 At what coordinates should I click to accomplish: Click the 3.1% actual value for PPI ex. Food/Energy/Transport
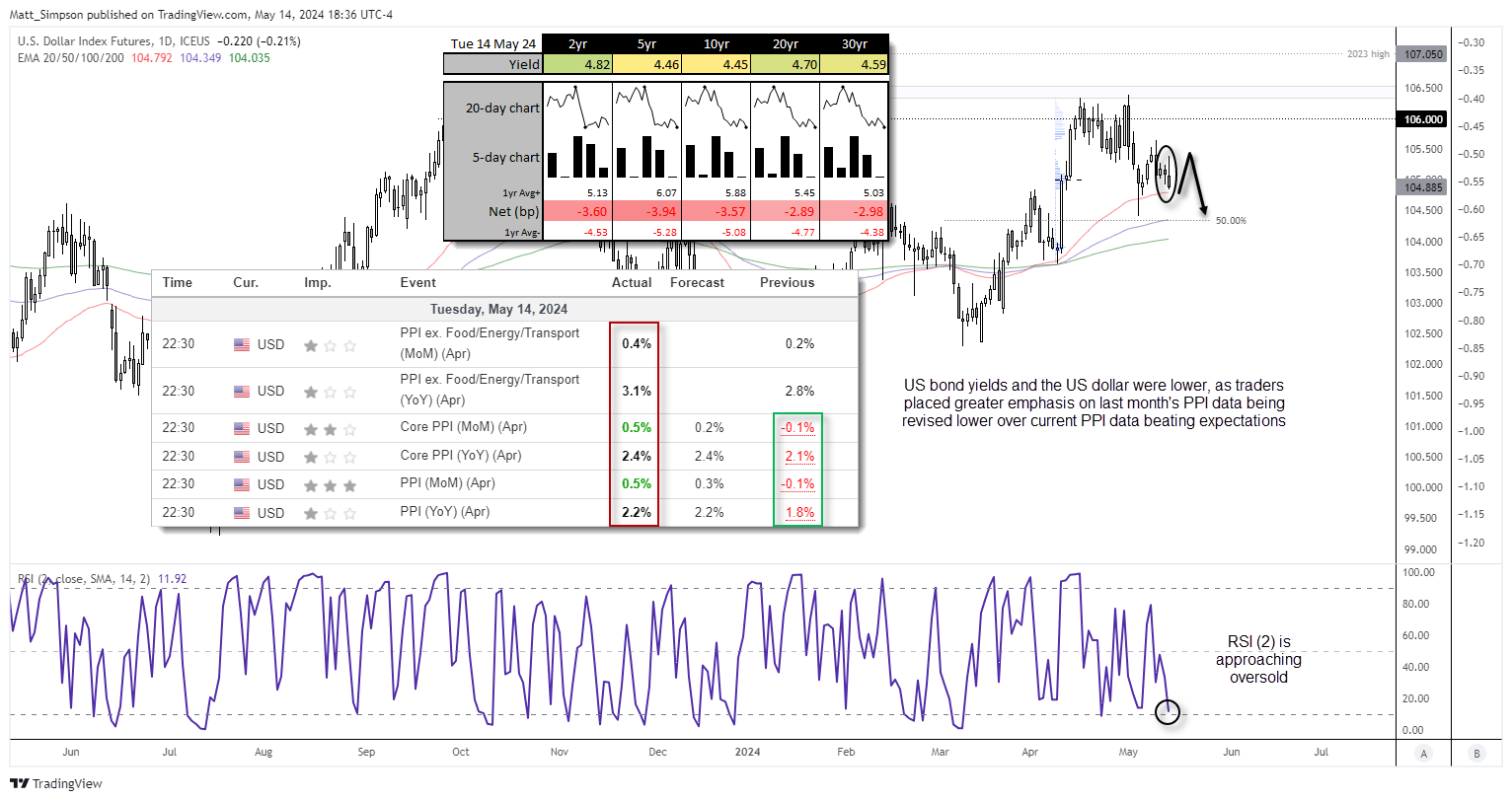tap(637, 391)
